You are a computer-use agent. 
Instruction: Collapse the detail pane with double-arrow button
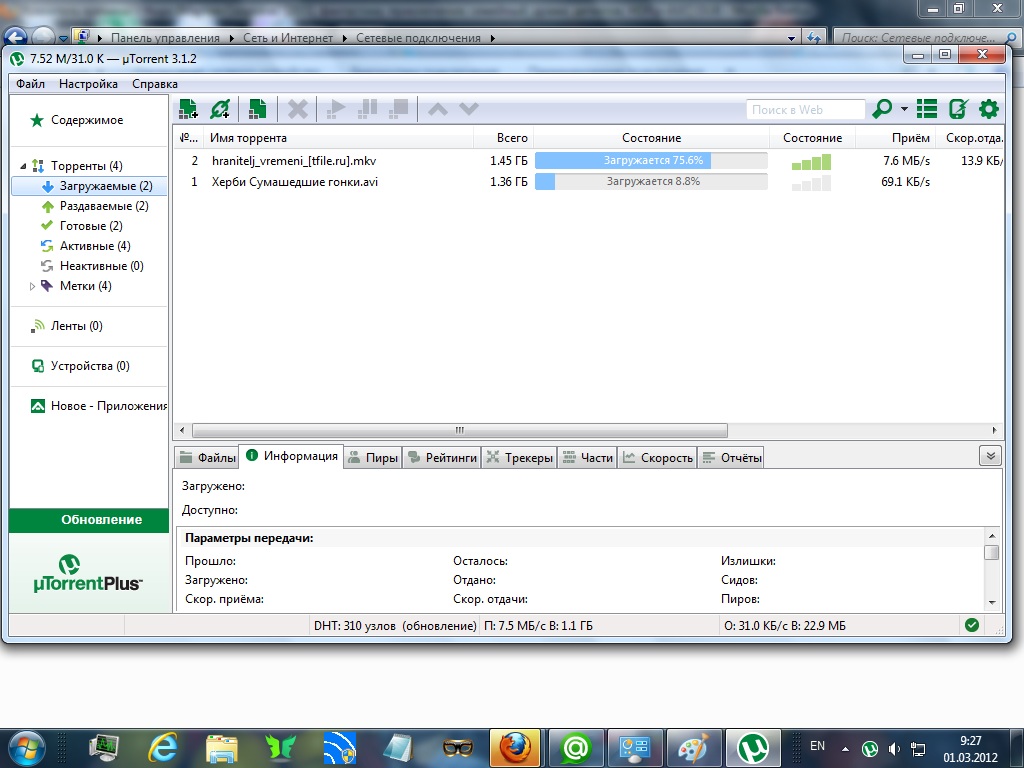pos(989,456)
